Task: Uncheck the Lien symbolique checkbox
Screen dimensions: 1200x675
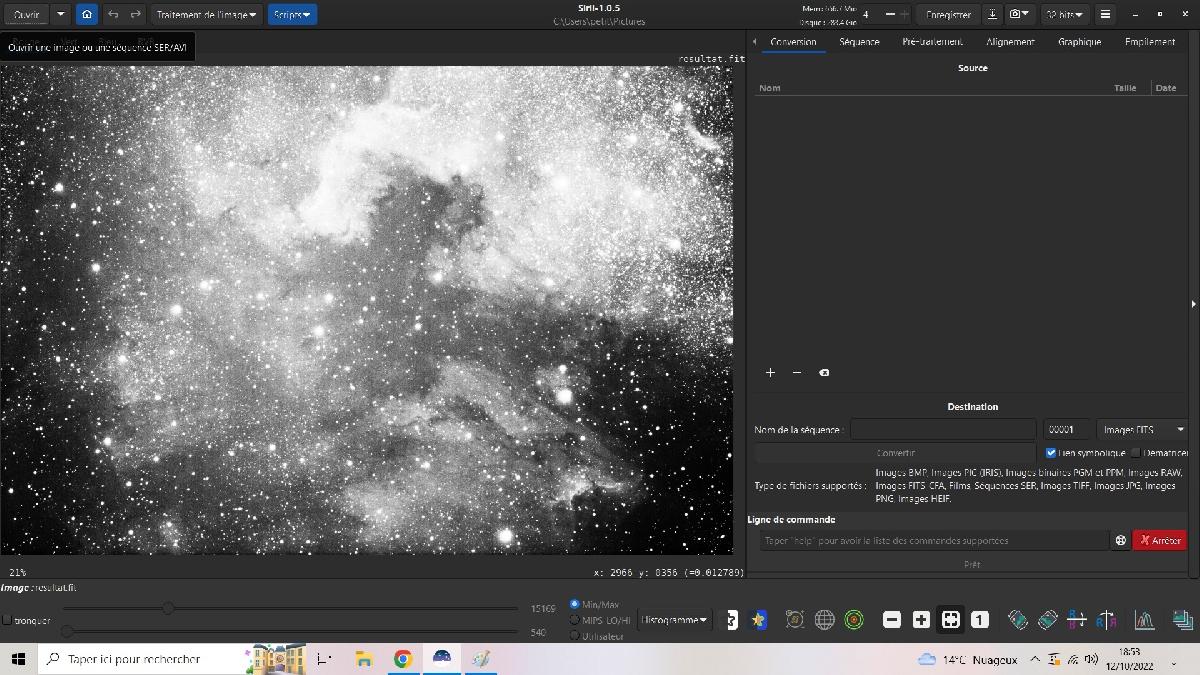Action: tap(1051, 452)
